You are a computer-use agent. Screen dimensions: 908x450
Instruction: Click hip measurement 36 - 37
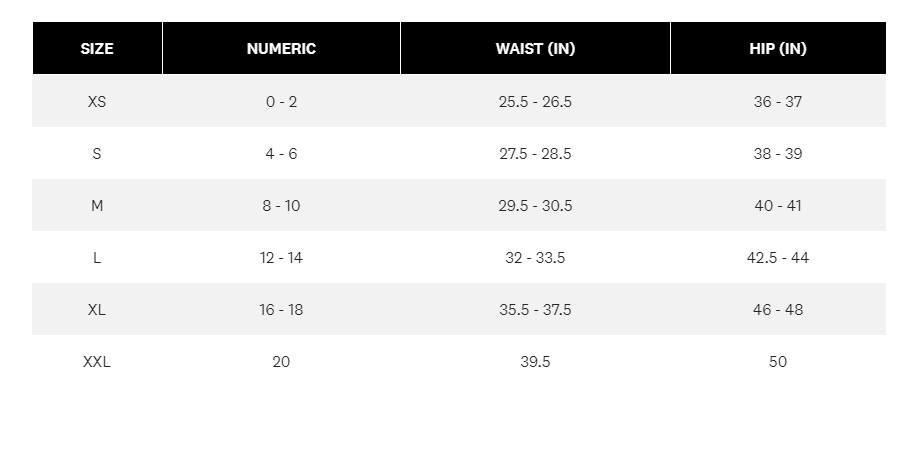[777, 102]
